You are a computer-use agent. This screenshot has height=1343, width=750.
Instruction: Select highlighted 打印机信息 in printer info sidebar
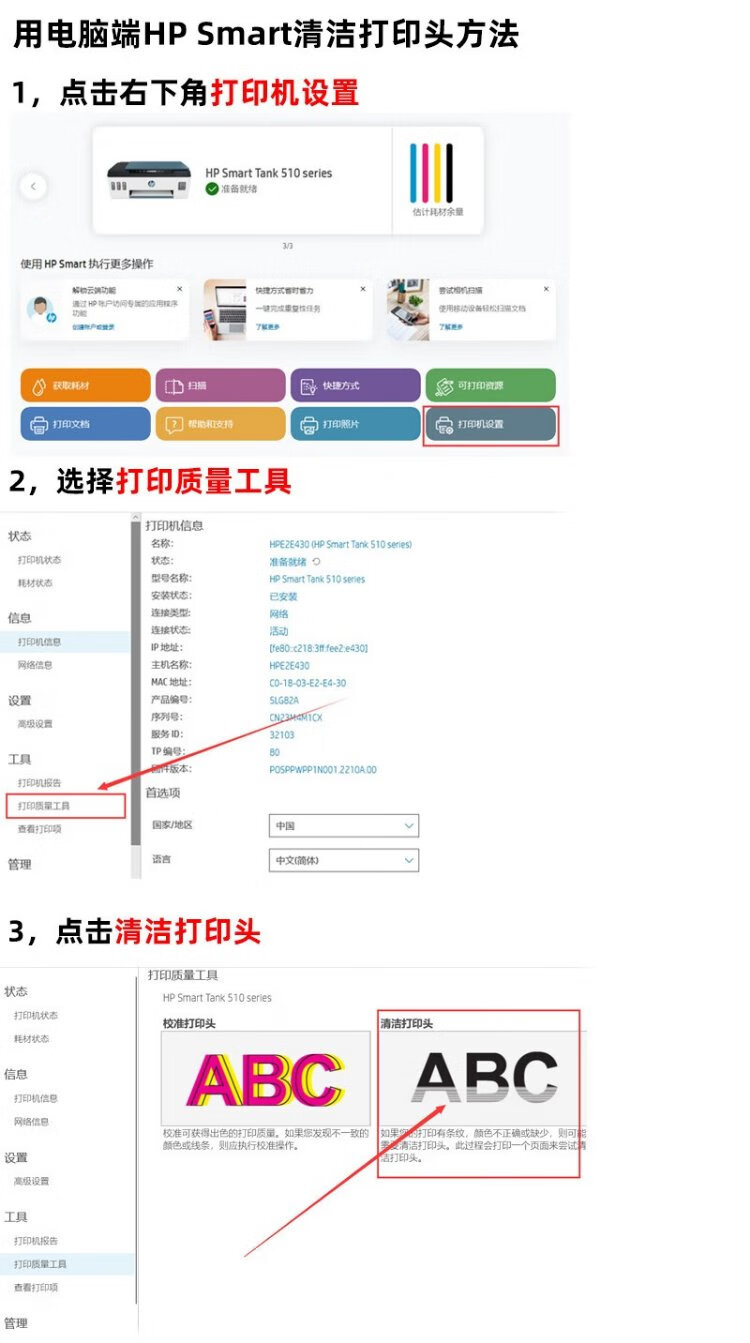coord(65,642)
